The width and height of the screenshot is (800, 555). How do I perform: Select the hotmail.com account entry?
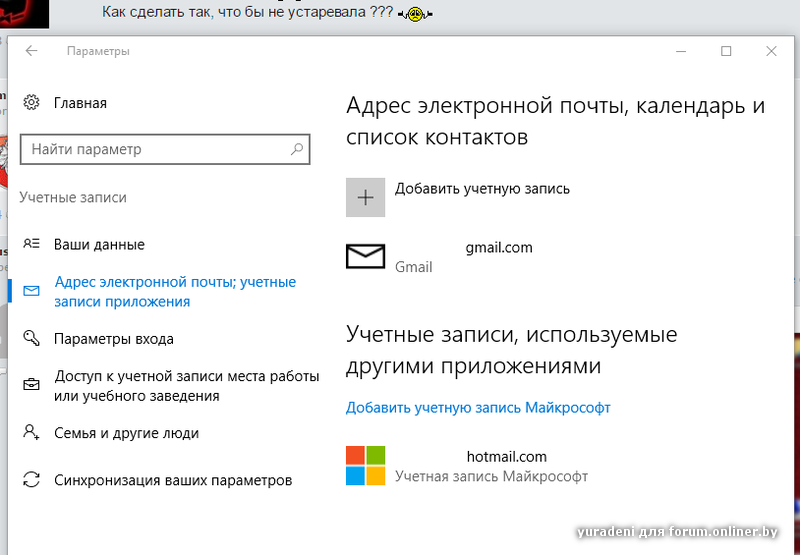[x=467, y=466]
